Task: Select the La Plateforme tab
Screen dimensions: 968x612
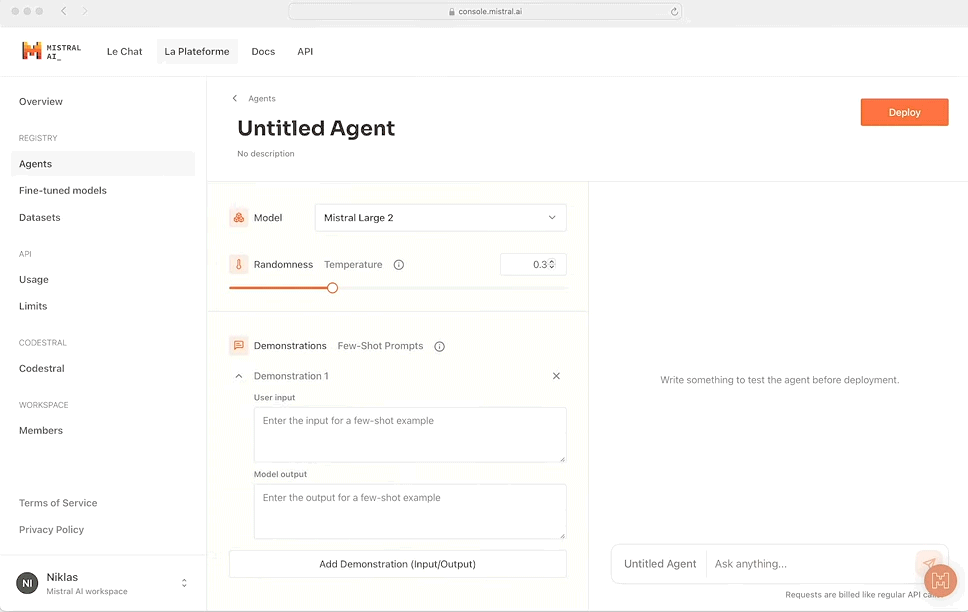Action: pyautogui.click(x=197, y=51)
